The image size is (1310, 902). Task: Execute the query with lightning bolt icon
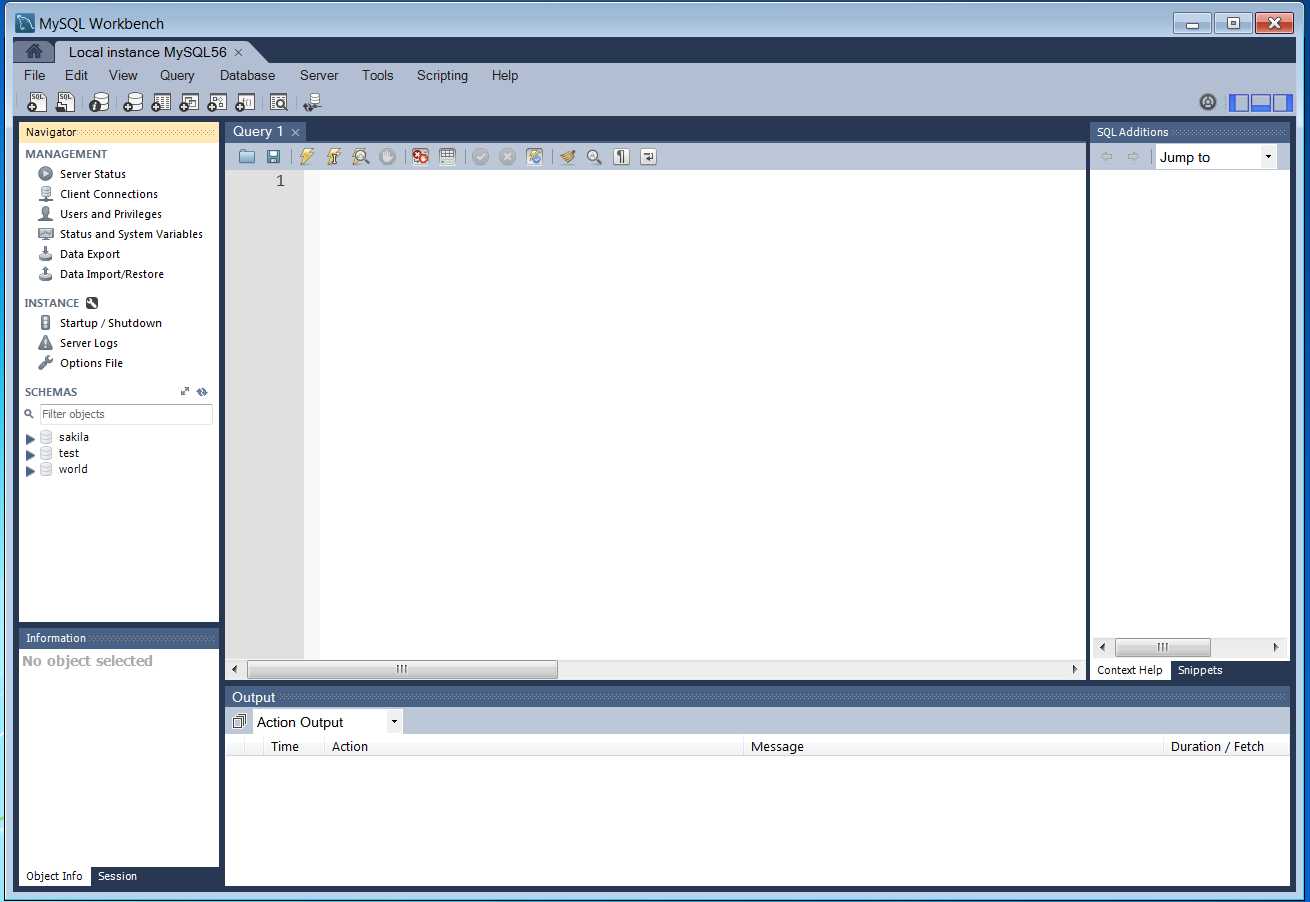coord(307,157)
